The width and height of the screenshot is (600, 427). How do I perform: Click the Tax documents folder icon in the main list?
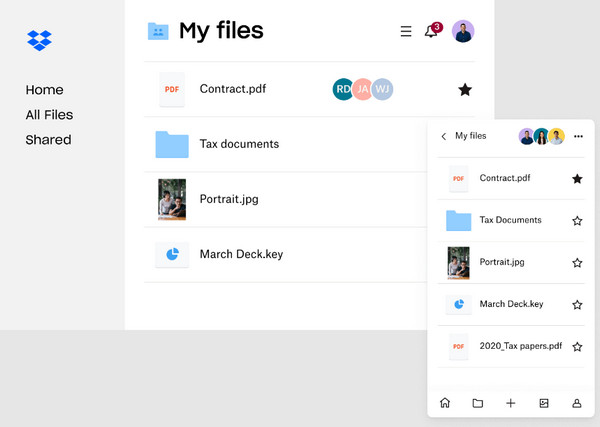(172, 144)
